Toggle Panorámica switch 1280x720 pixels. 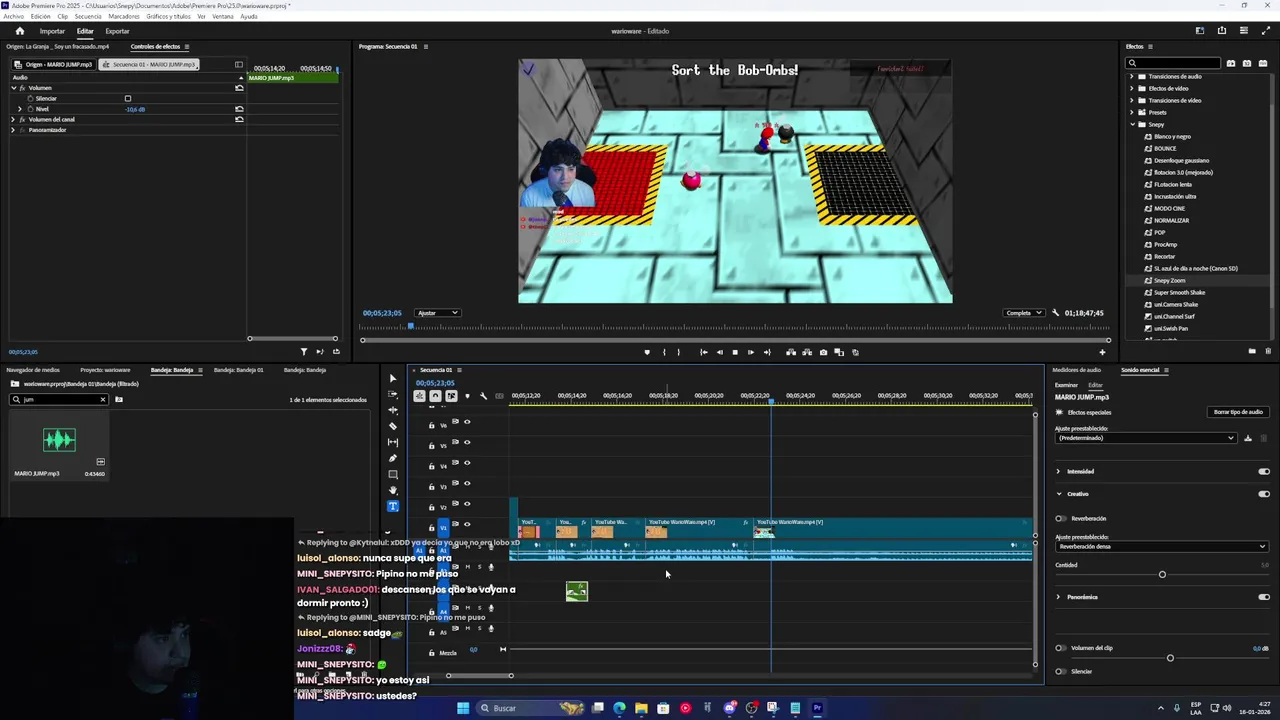pos(1264,597)
